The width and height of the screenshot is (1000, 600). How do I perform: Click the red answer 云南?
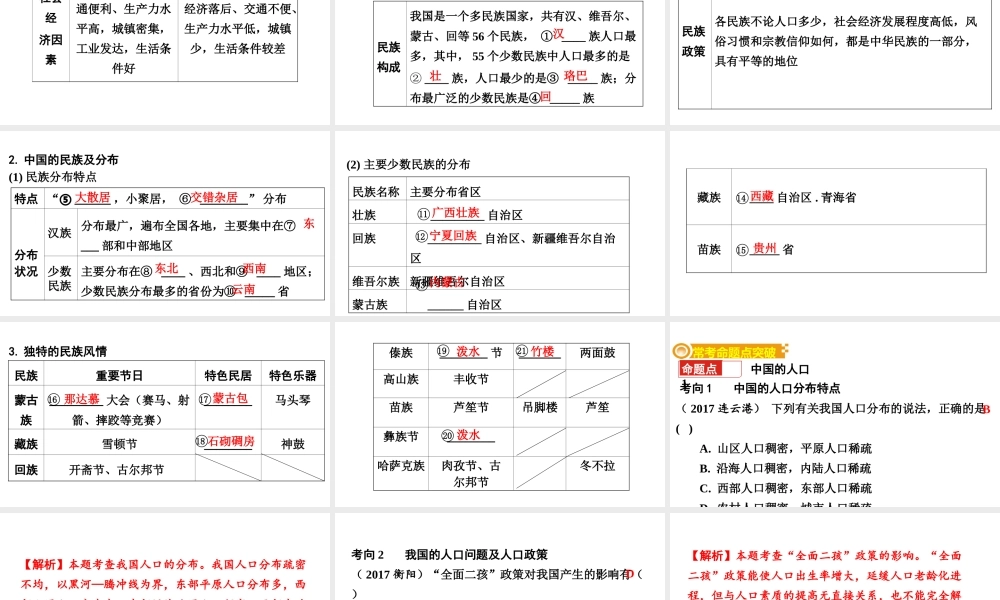[244, 289]
